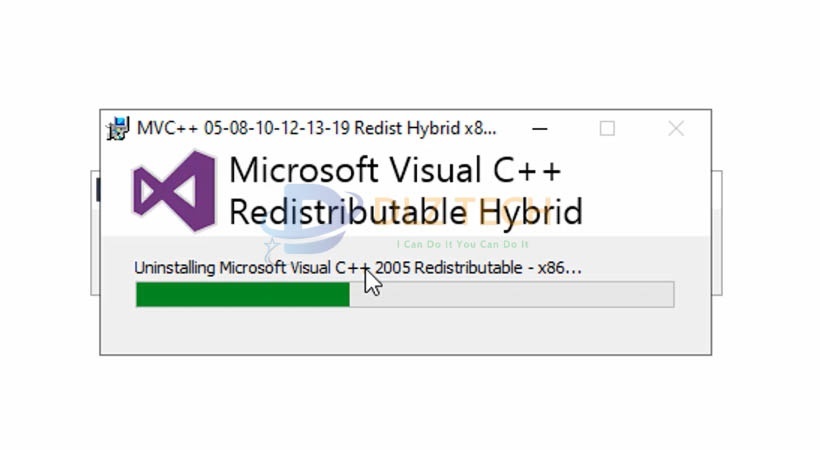Maximize the Redist Hybrid installer window

(607, 128)
